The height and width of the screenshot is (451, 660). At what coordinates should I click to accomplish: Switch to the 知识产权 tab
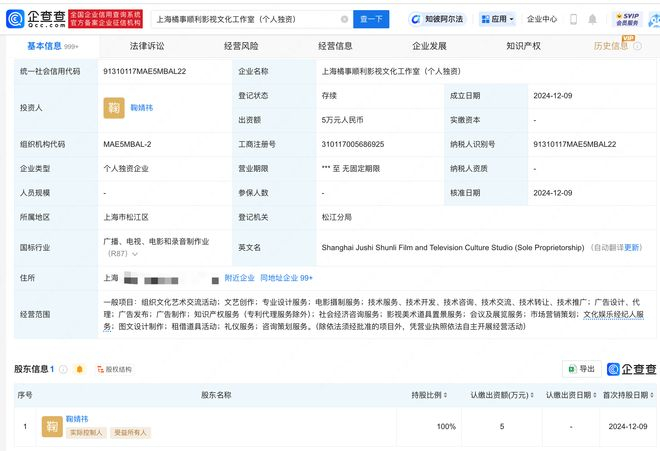point(523,46)
